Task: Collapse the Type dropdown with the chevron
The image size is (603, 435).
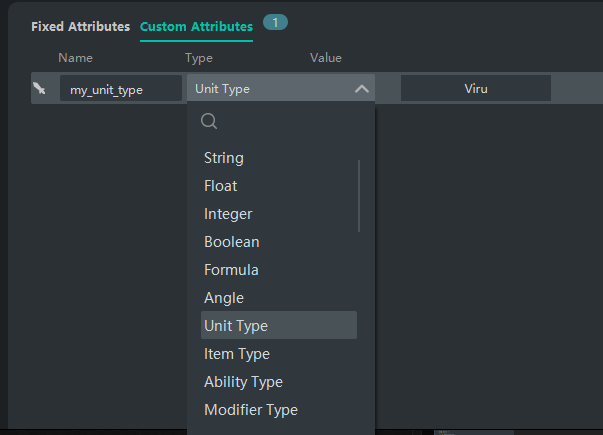Action: tap(361, 89)
